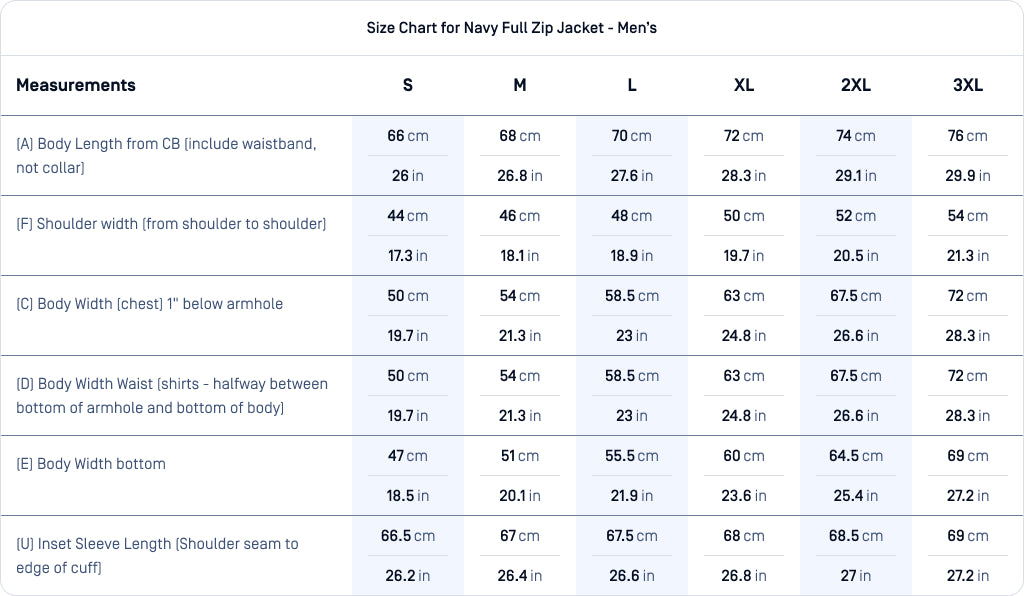Viewport: 1024px width, 596px height.
Task: Select the M size column header
Action: coord(520,85)
